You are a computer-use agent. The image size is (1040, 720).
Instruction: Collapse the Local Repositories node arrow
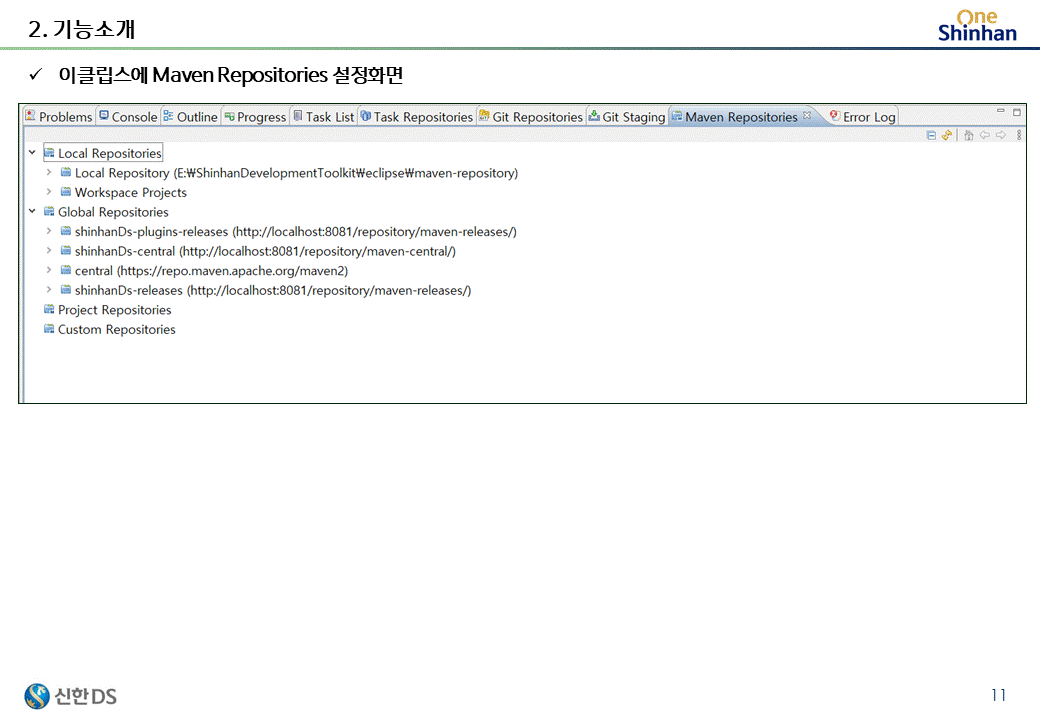point(32,152)
